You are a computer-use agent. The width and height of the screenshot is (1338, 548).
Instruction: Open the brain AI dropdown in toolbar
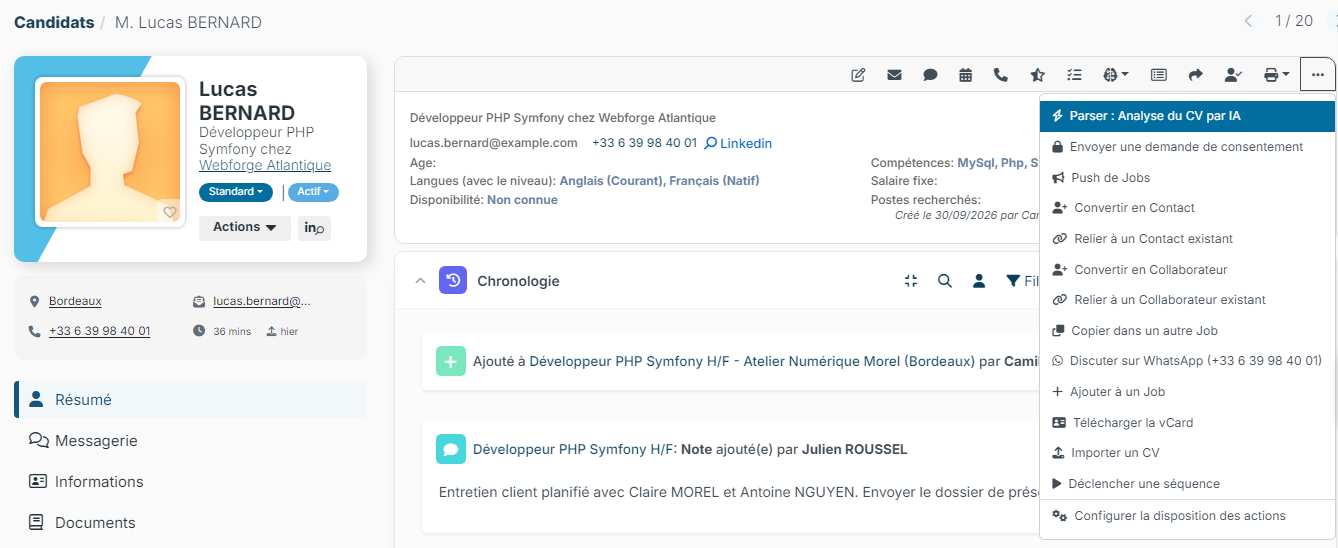pos(1115,75)
